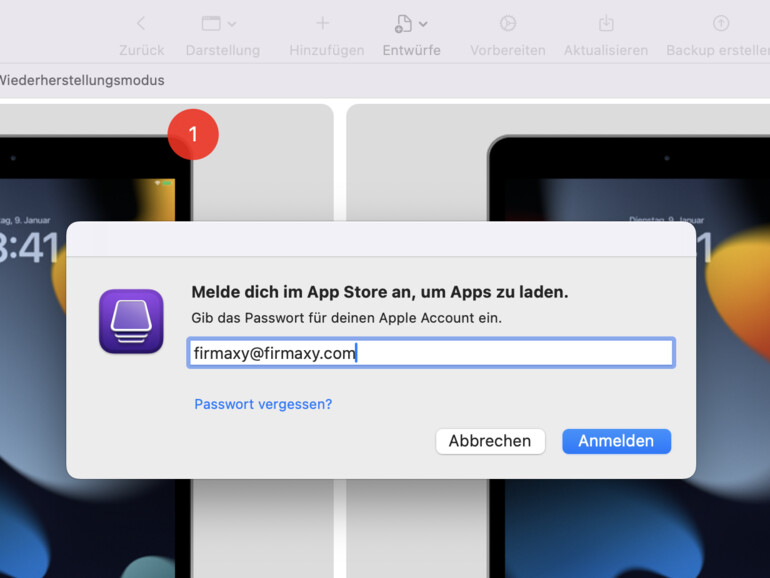
Task: Click the Abbrechen button
Action: pos(490,441)
